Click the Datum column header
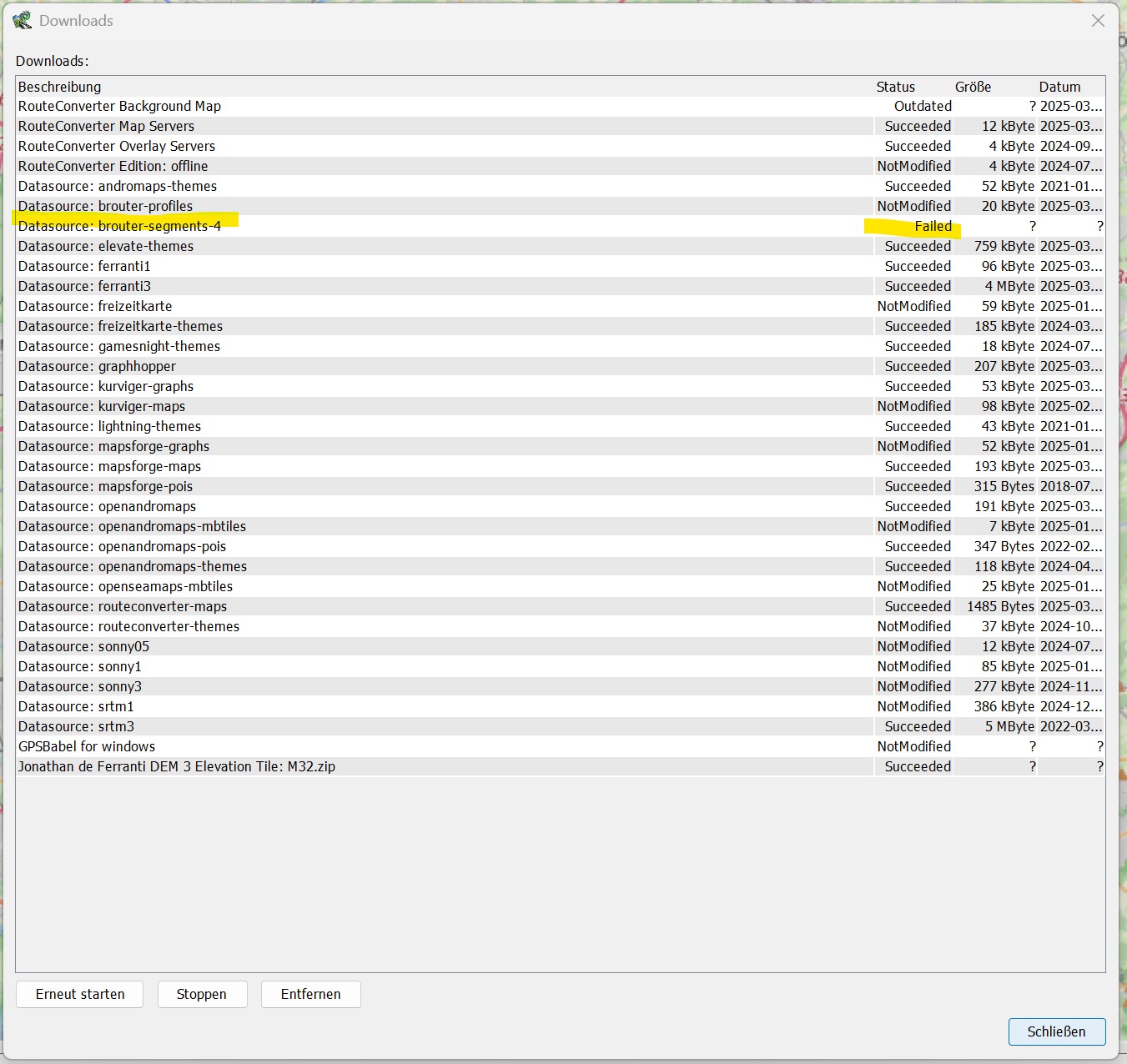 coord(1059,87)
